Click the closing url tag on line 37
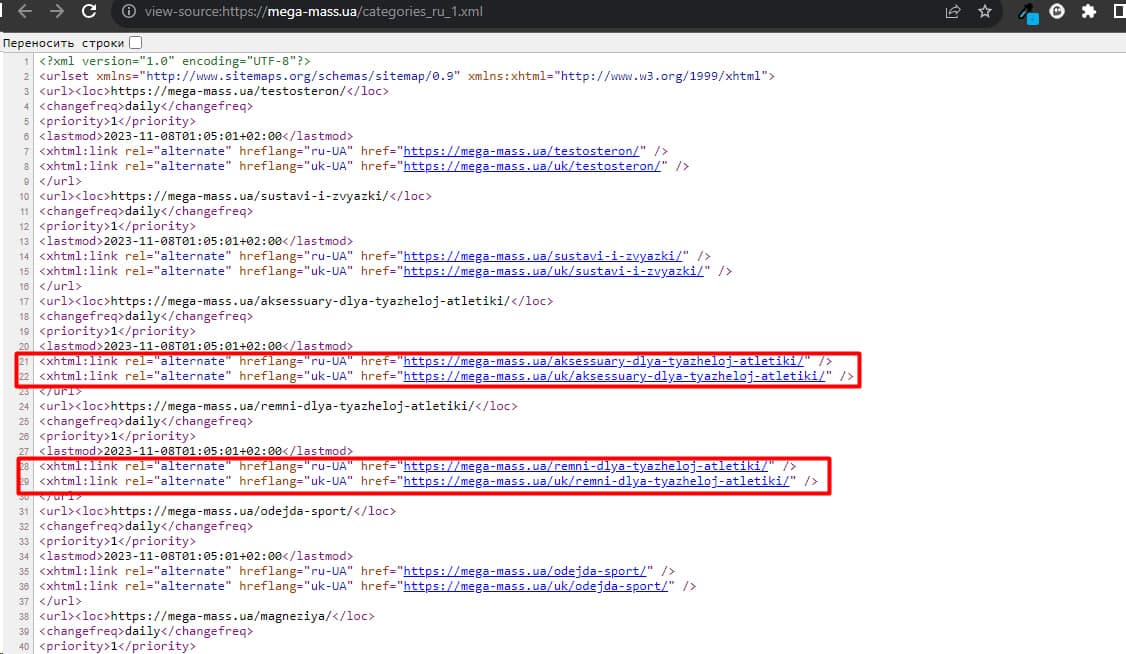The width and height of the screenshot is (1126, 654). (60, 601)
